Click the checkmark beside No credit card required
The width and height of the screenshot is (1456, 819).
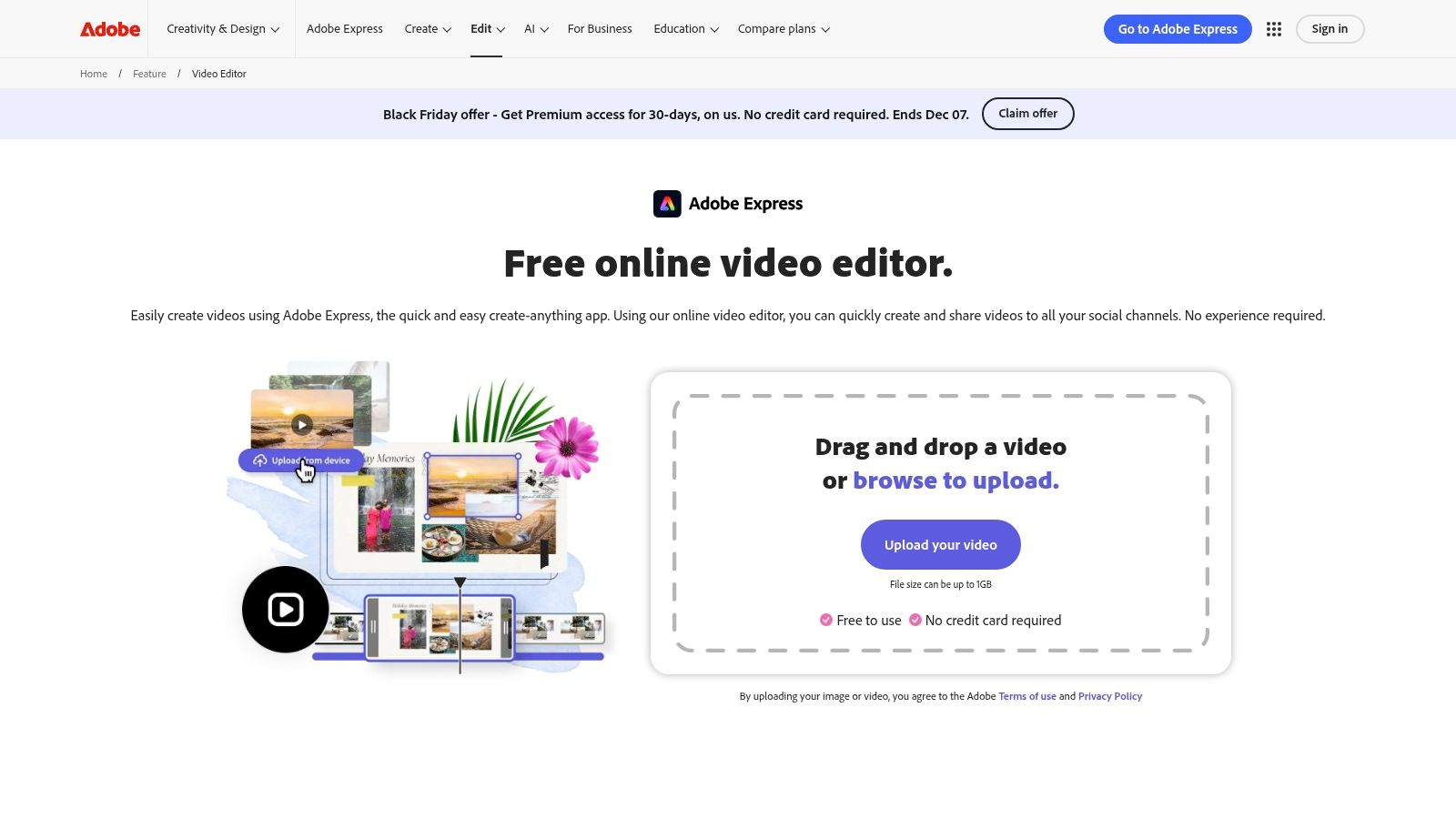coord(915,620)
